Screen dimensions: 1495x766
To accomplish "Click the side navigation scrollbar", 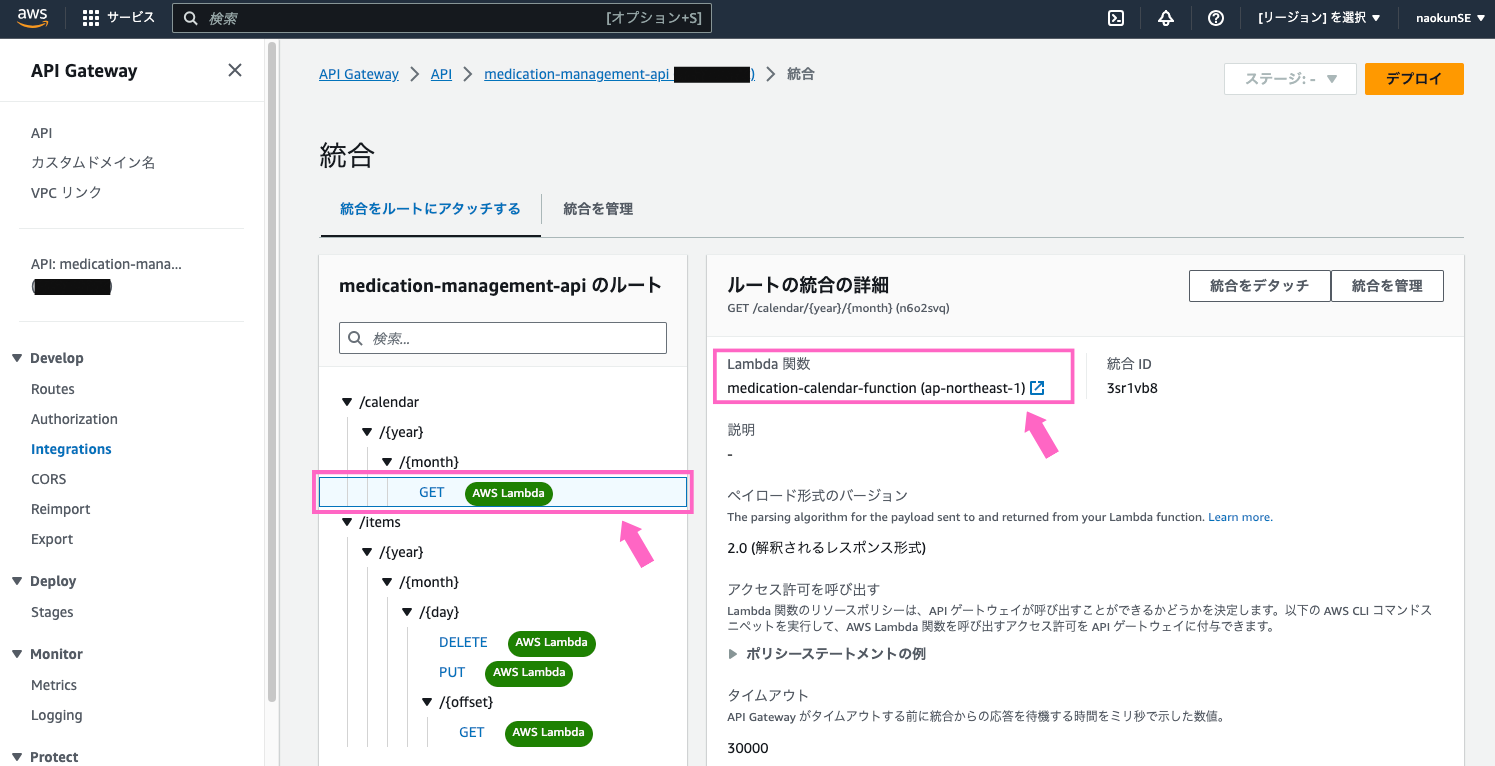I will point(271,370).
